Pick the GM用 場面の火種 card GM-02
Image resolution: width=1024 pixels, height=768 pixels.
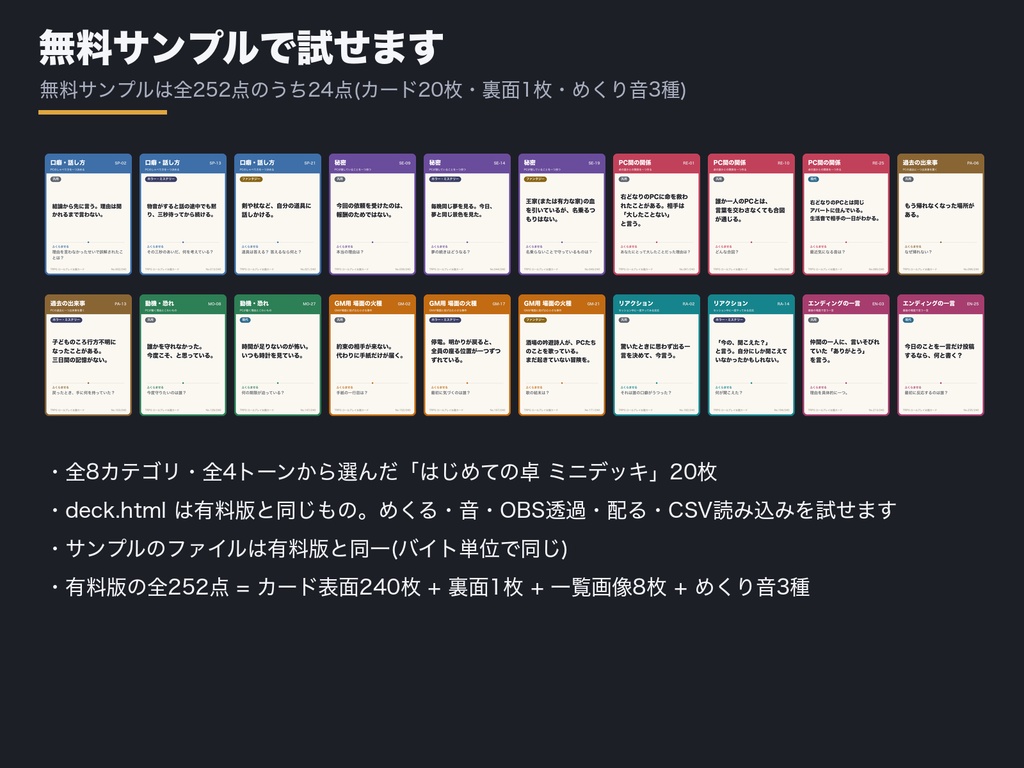372,355
